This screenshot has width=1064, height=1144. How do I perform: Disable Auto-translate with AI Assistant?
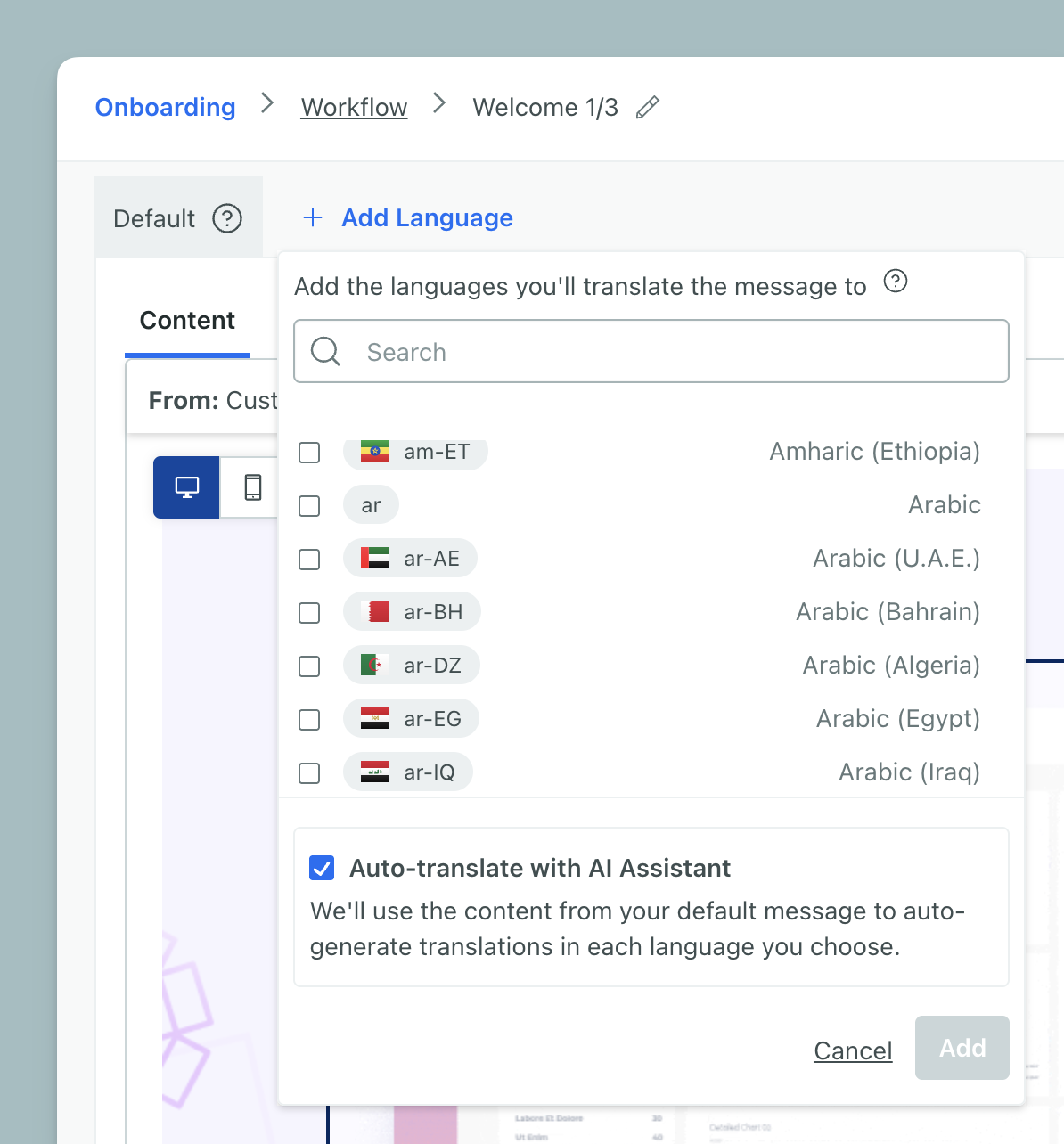tap(322, 868)
